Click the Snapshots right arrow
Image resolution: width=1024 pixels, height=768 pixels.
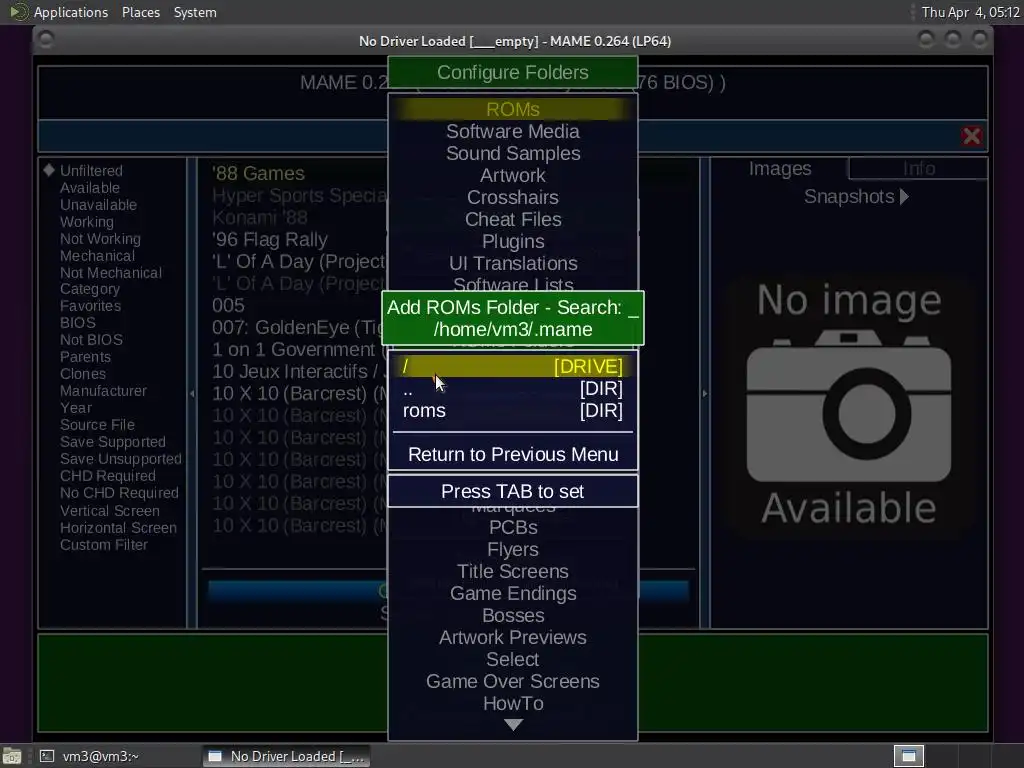pos(904,197)
